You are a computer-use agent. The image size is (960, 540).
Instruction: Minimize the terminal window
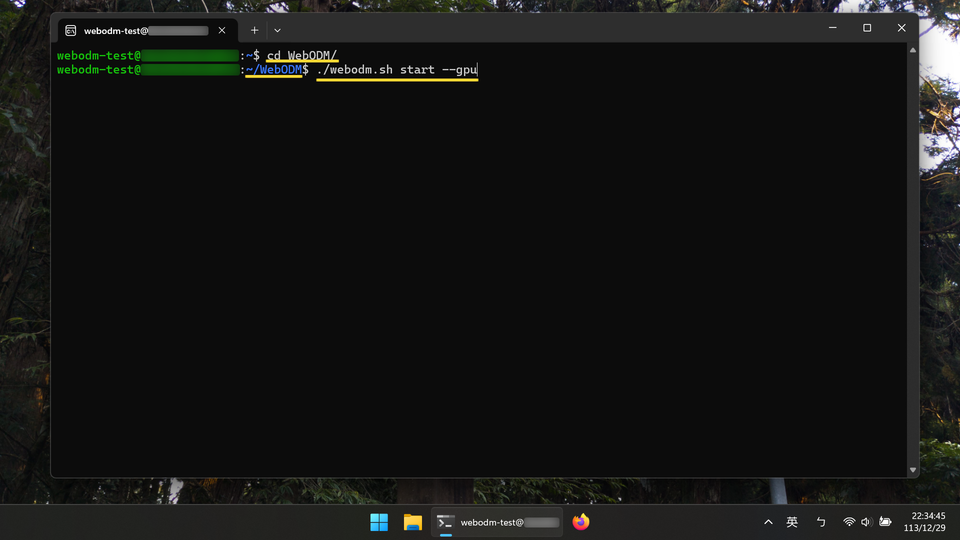(833, 28)
